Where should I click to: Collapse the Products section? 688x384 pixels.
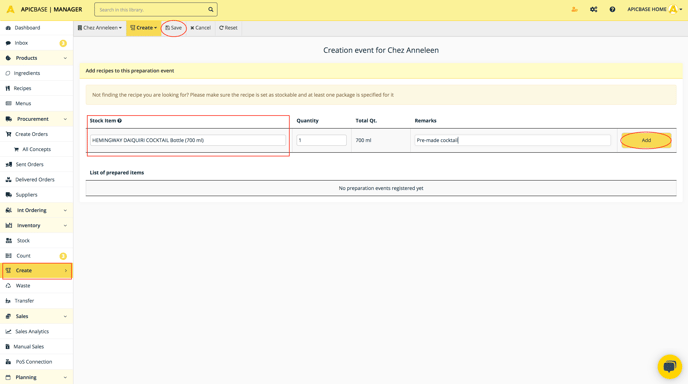point(65,58)
